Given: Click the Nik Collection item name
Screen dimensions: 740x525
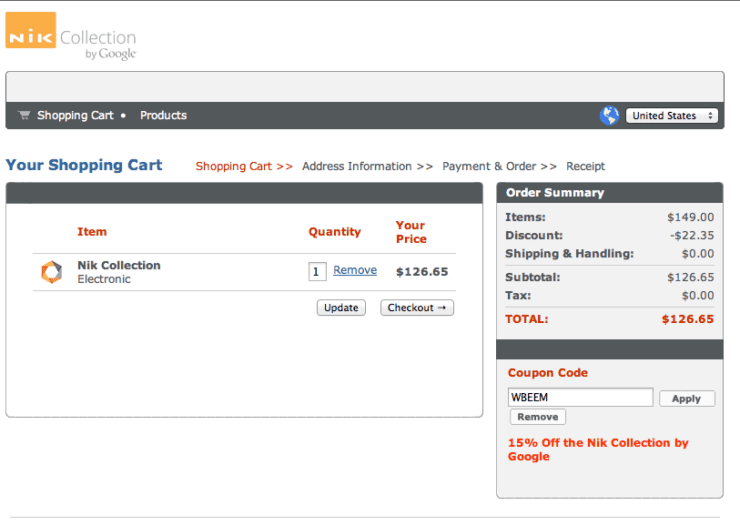Looking at the screenshot, I should (119, 265).
